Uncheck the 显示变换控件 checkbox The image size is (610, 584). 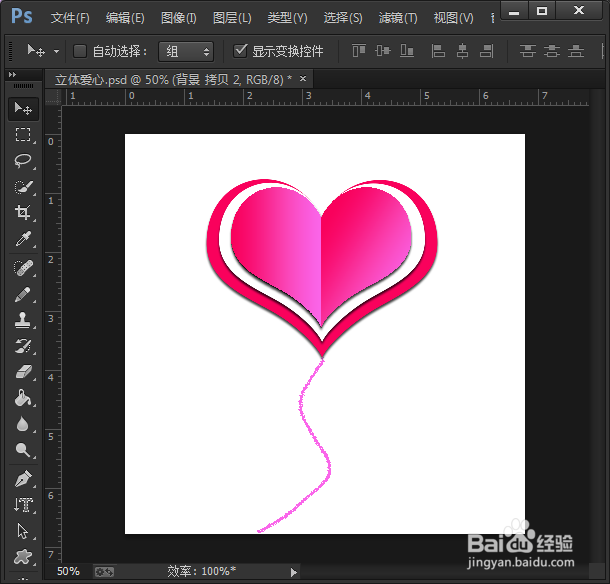click(x=240, y=51)
